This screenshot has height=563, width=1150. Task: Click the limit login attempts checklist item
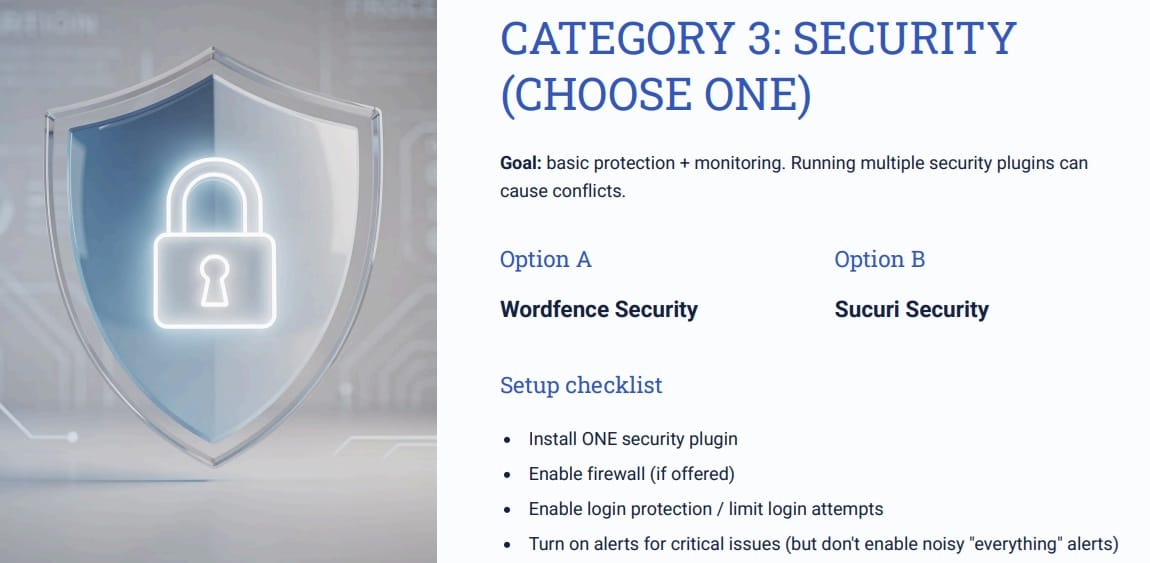point(705,509)
